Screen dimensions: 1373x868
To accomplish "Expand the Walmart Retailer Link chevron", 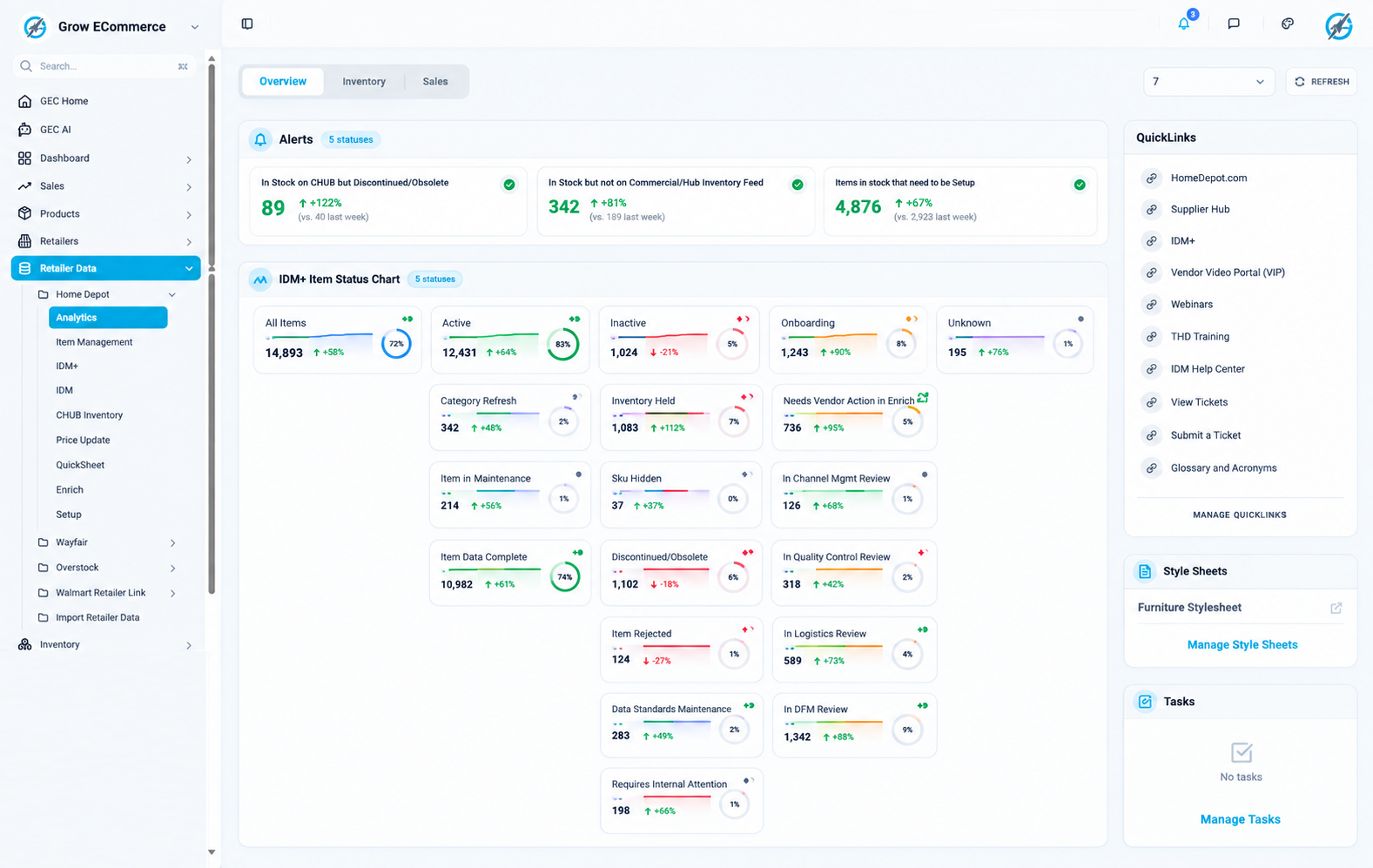I will tap(172, 594).
